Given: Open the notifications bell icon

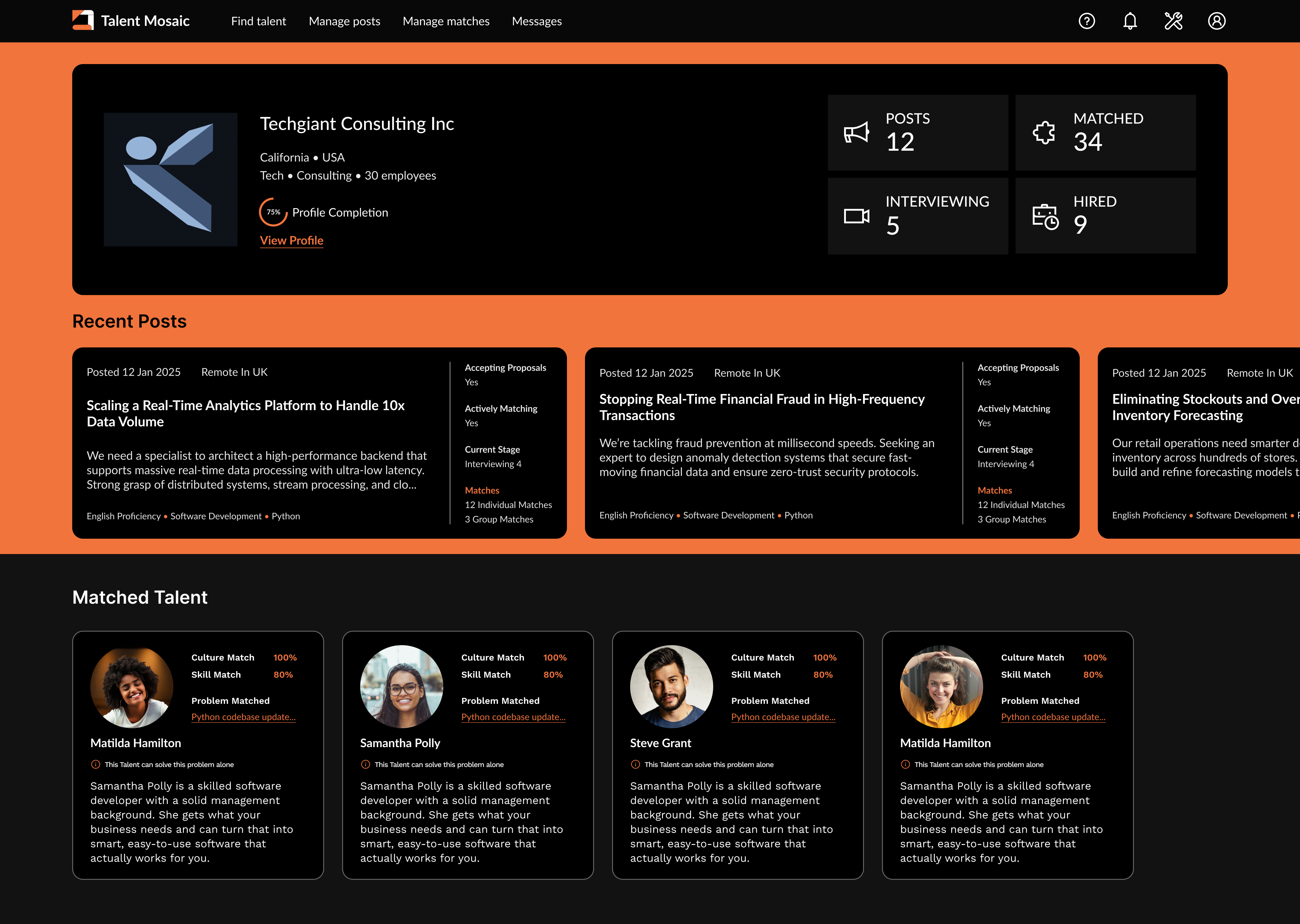Looking at the screenshot, I should coord(1130,21).
